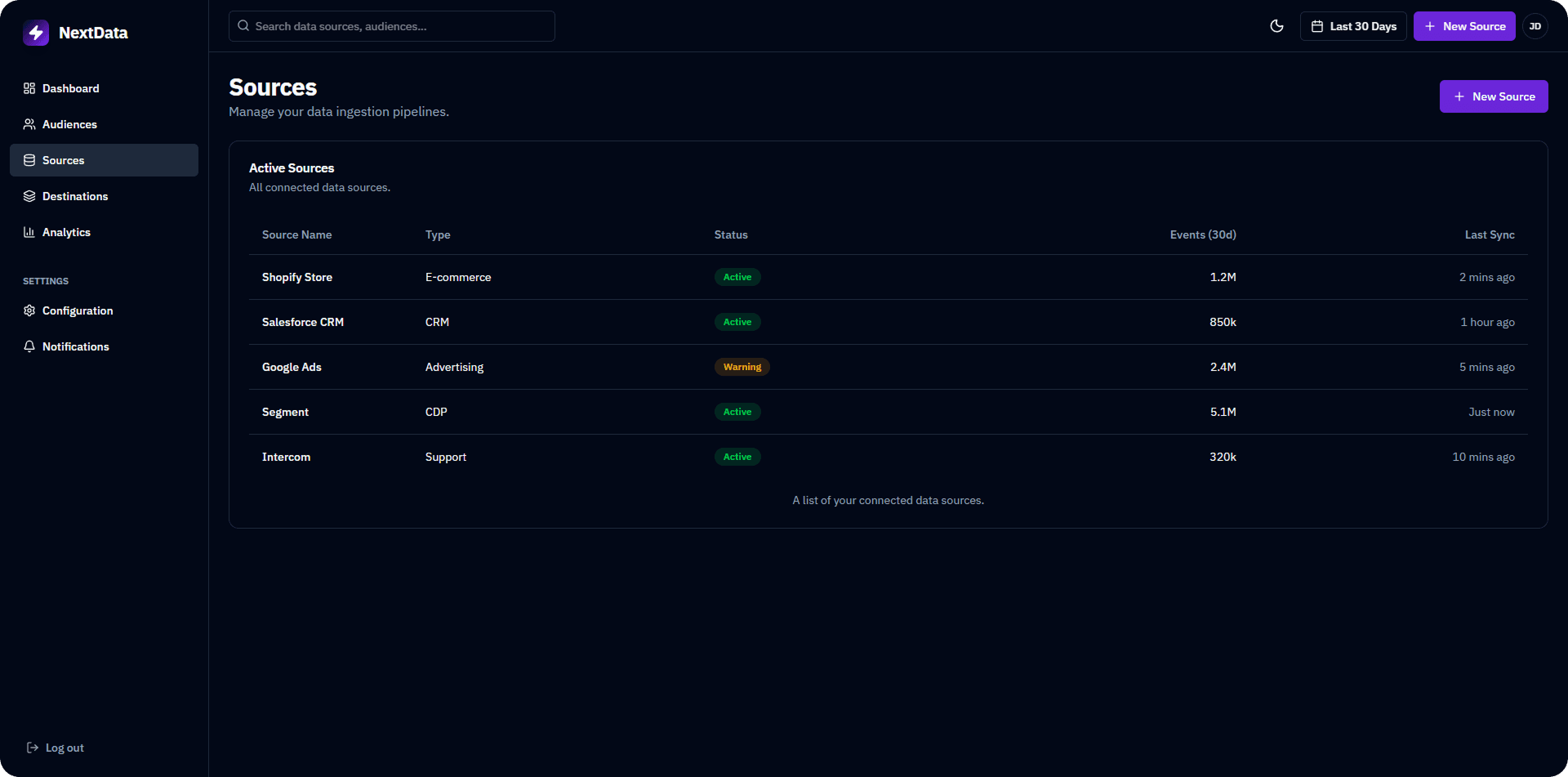Click the Audiences people icon
This screenshot has height=777, width=1568.
click(x=29, y=124)
